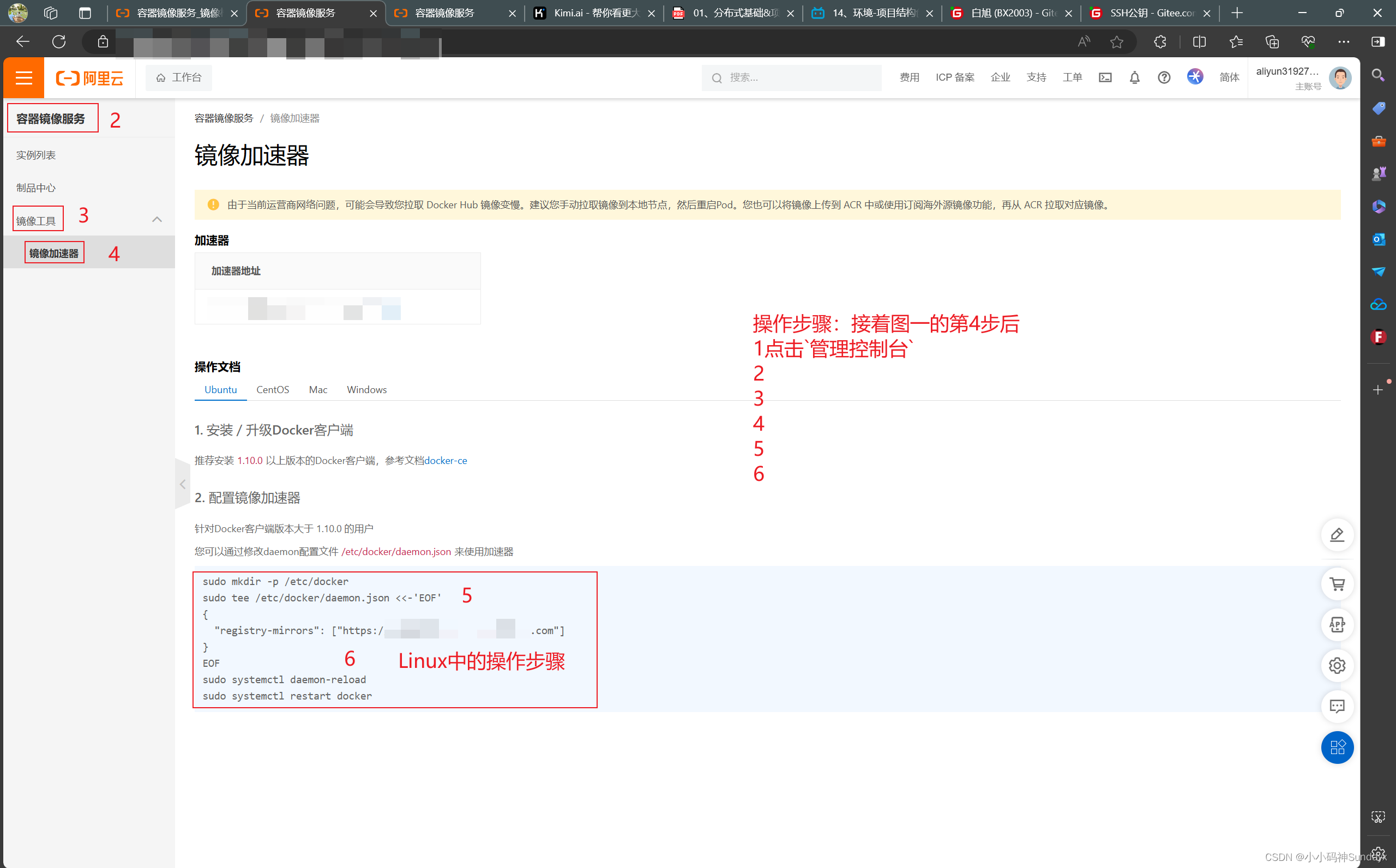This screenshot has height=868, width=1396.
Task: Collapse the left sidebar with arrow handle
Action: coord(183,484)
